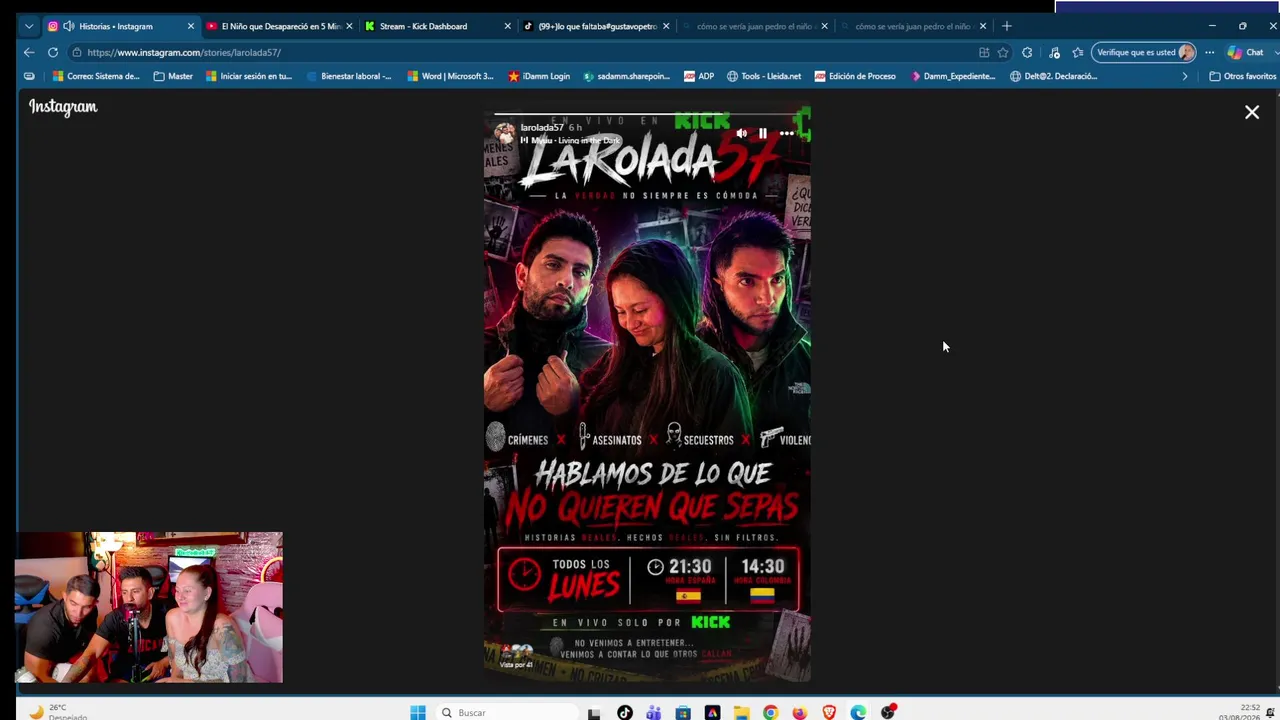
Task: Switch to the TikTok gustavopetro tab
Action: click(x=596, y=26)
